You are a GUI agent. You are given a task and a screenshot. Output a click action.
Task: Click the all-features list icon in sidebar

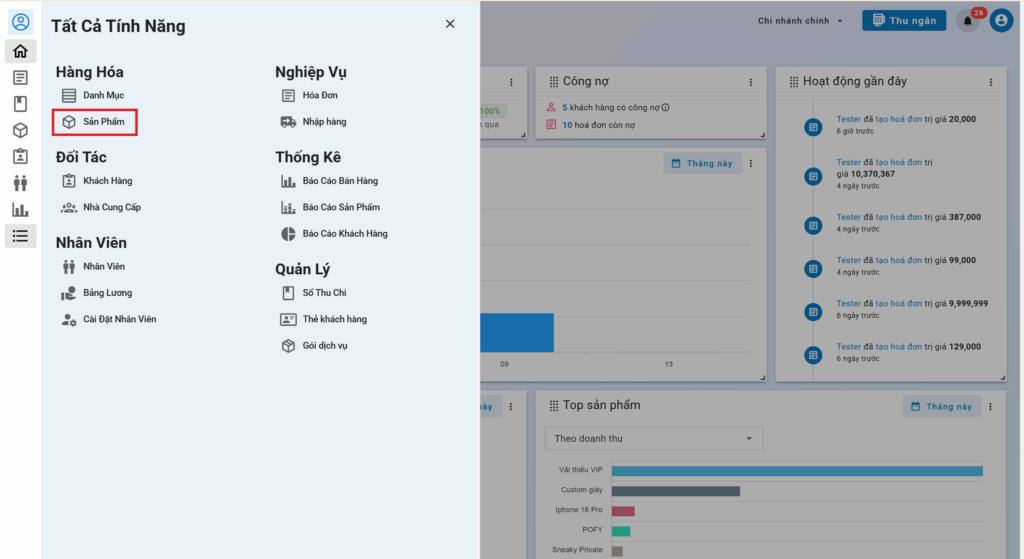pyautogui.click(x=20, y=236)
